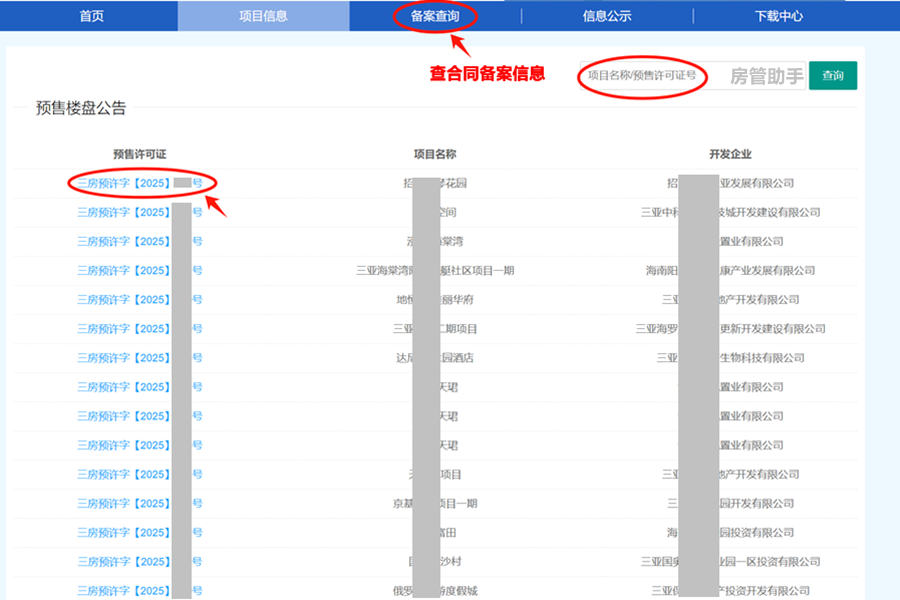Click the 预售许可证 column header
The image size is (900, 600).
139,154
